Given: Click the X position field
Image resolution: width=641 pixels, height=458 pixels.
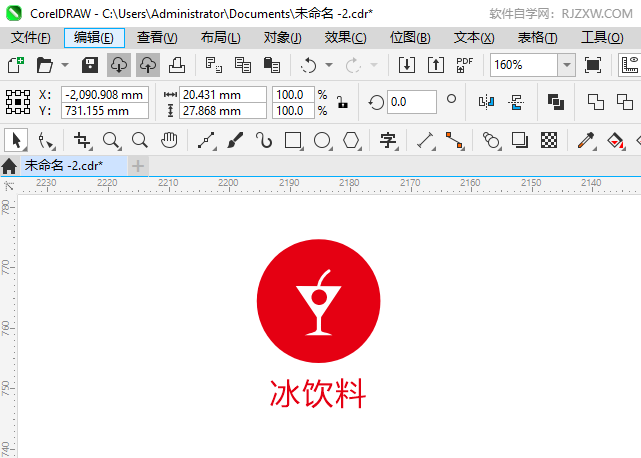Looking at the screenshot, I should (105, 94).
